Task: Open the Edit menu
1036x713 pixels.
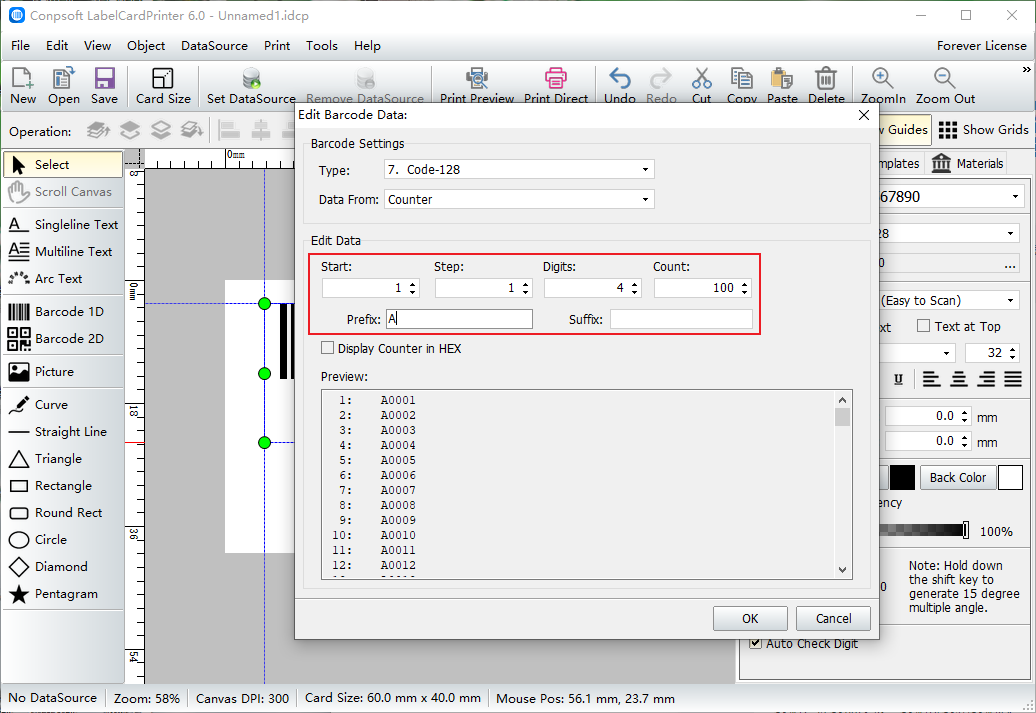Action: click(x=57, y=46)
